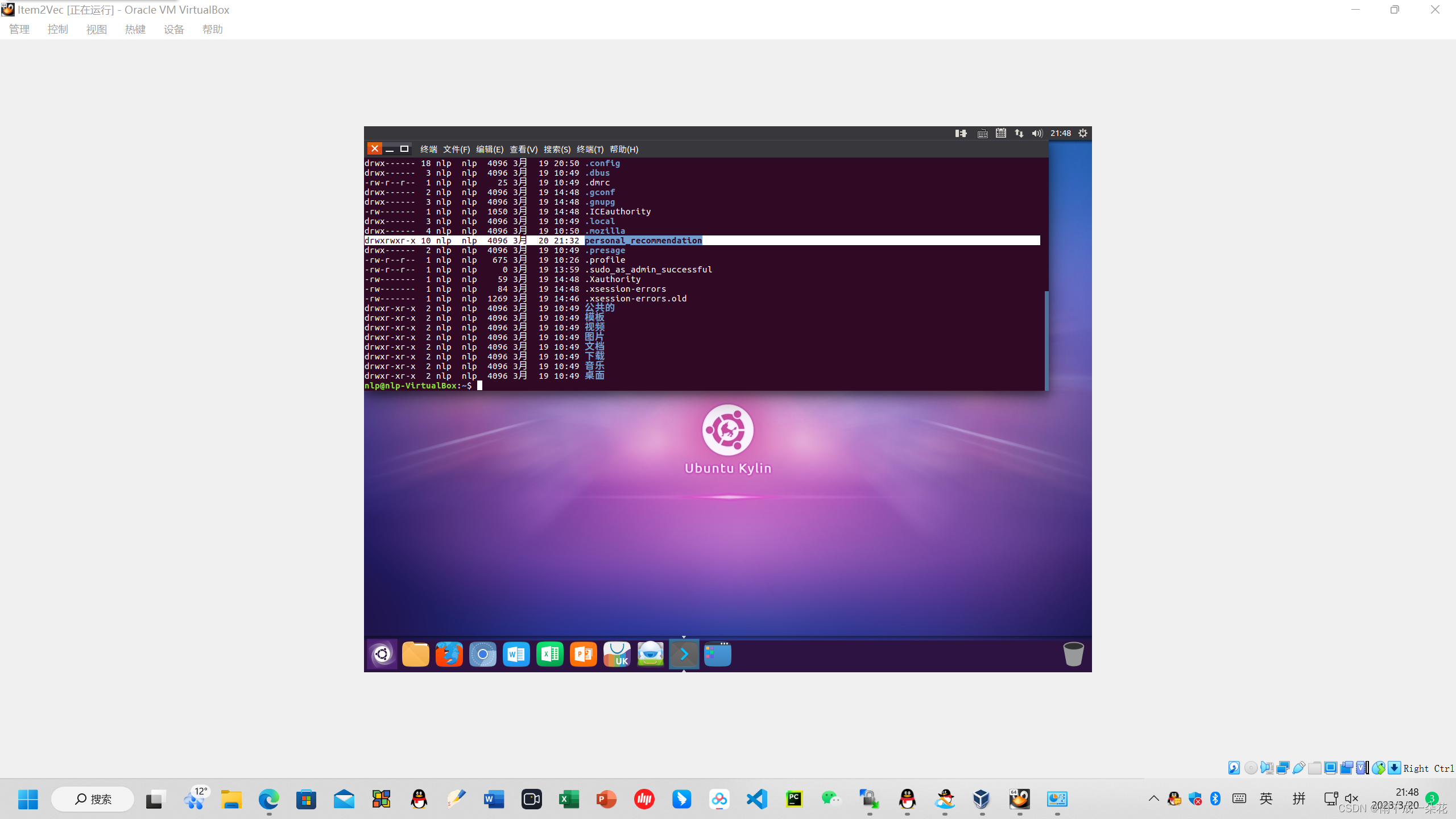The width and height of the screenshot is (1456, 819).
Task: Click VirtualBox hard disk activity status icon
Action: pos(1234,768)
